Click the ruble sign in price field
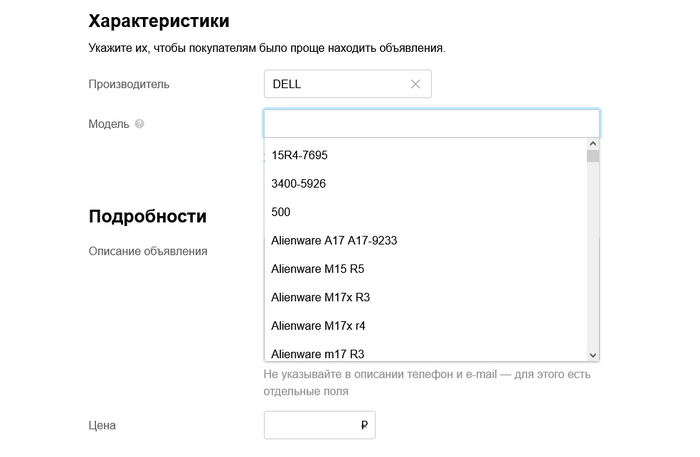This screenshot has height=457, width=700. click(364, 425)
